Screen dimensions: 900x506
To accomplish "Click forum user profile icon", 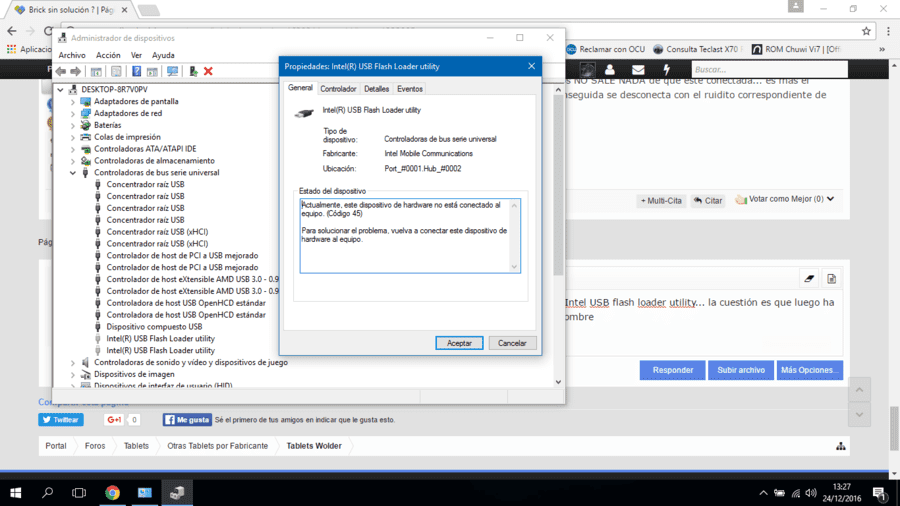I will click(610, 69).
